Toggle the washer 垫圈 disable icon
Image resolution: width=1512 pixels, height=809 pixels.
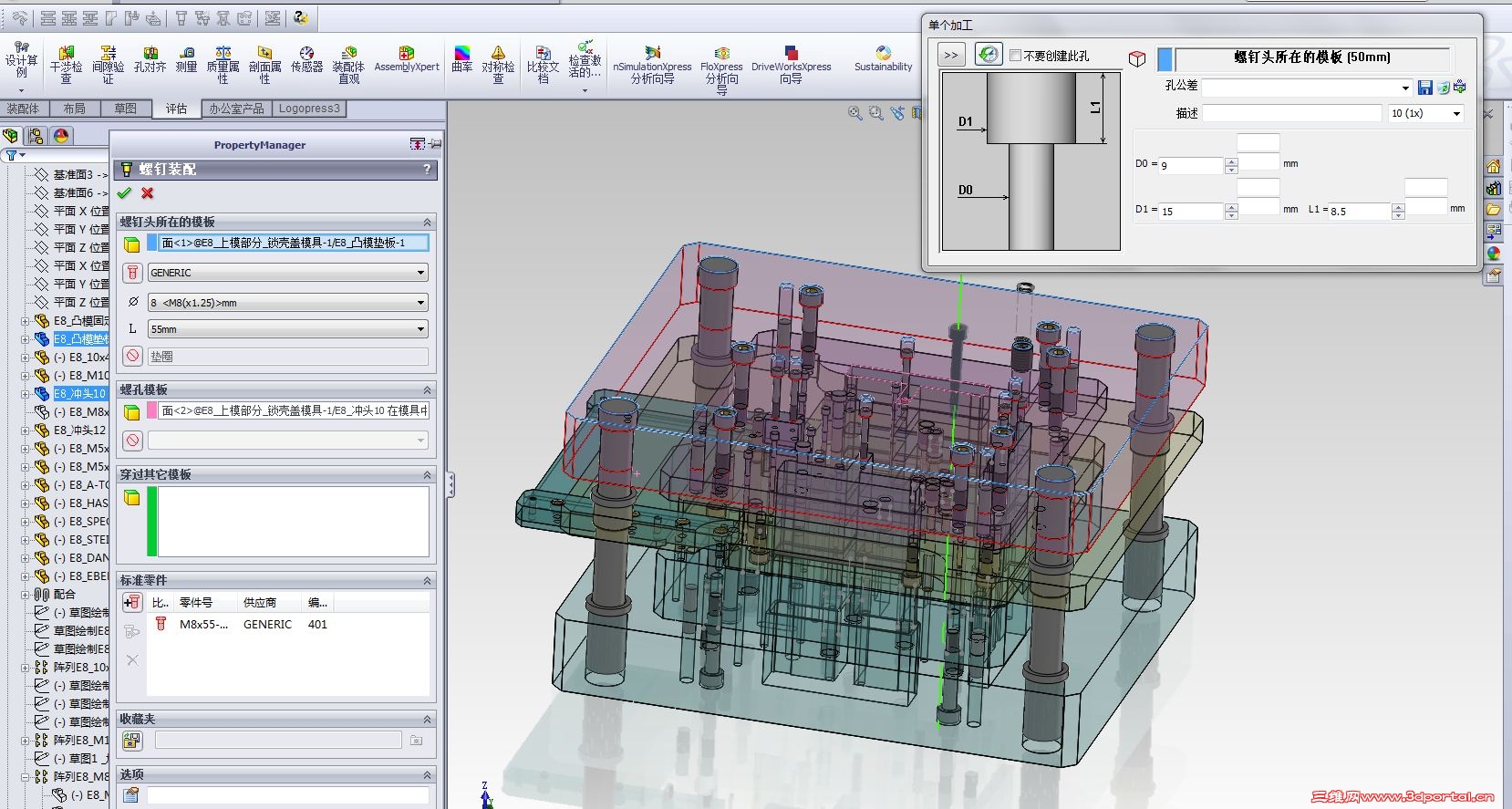coord(133,356)
